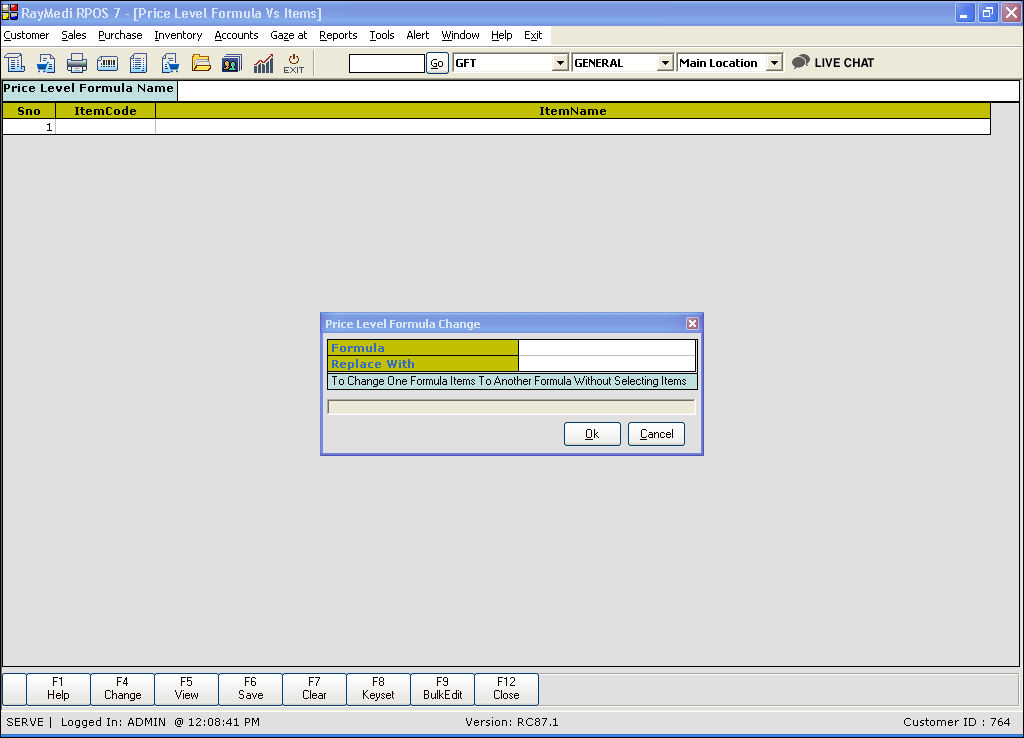The width and height of the screenshot is (1024, 738).
Task: Cancel the Price Level Formula Change dialog
Action: click(x=656, y=434)
